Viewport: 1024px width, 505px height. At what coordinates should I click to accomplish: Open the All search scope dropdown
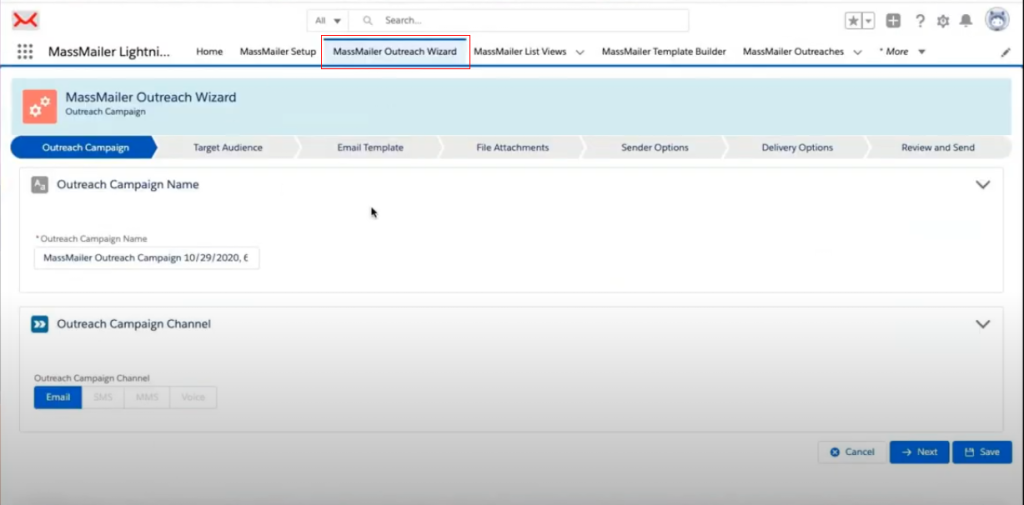coord(328,20)
